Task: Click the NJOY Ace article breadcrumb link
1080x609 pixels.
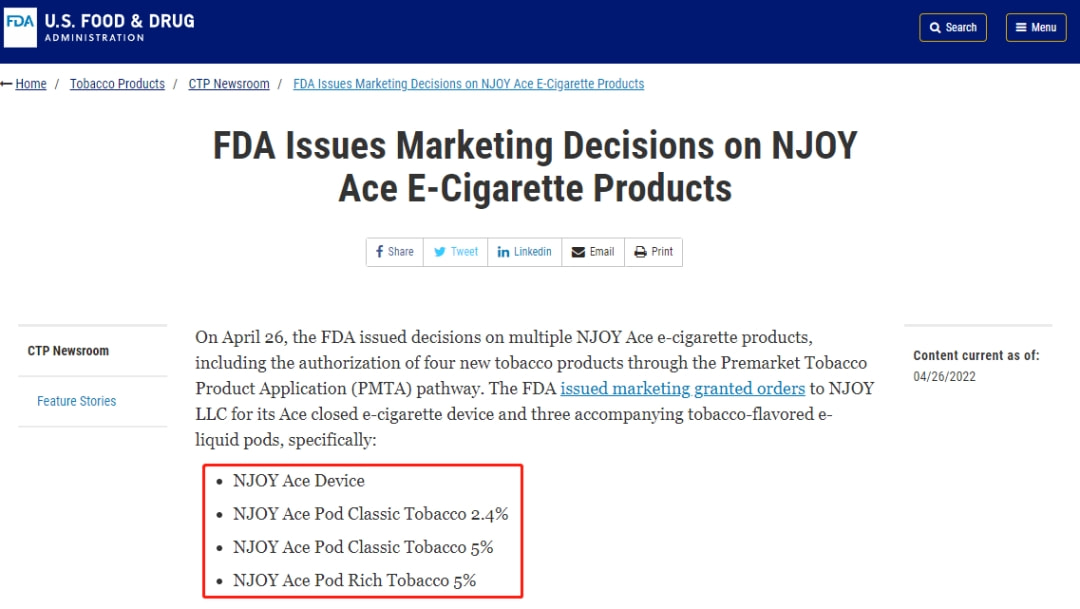Action: 468,84
